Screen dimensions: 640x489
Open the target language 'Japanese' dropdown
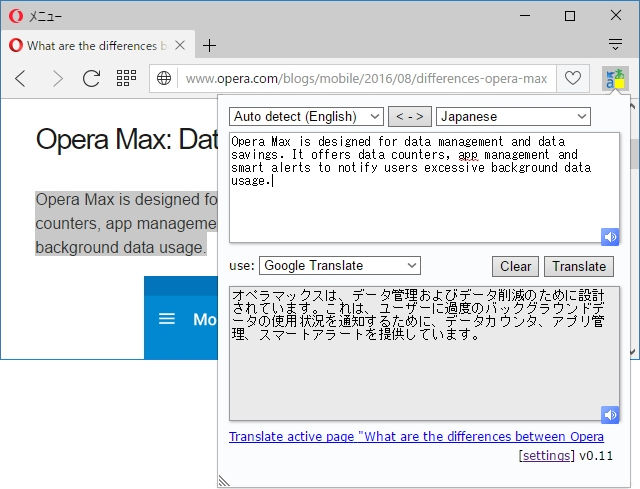(x=513, y=117)
